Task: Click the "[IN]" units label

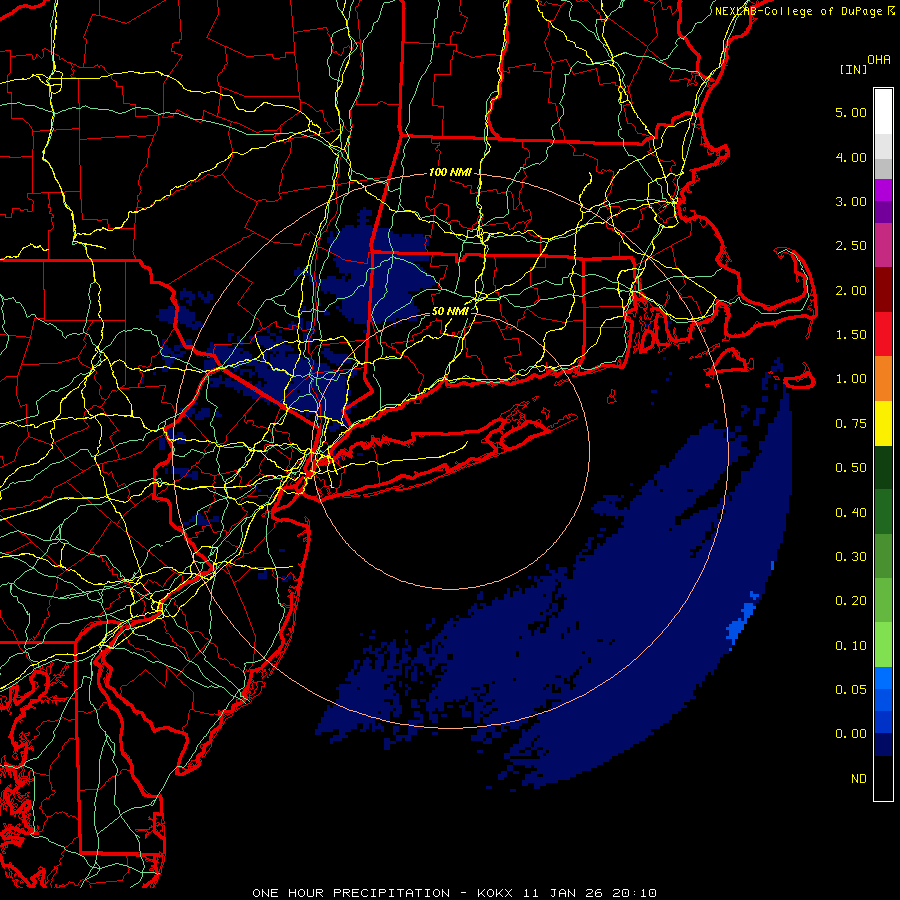Action: [853, 70]
